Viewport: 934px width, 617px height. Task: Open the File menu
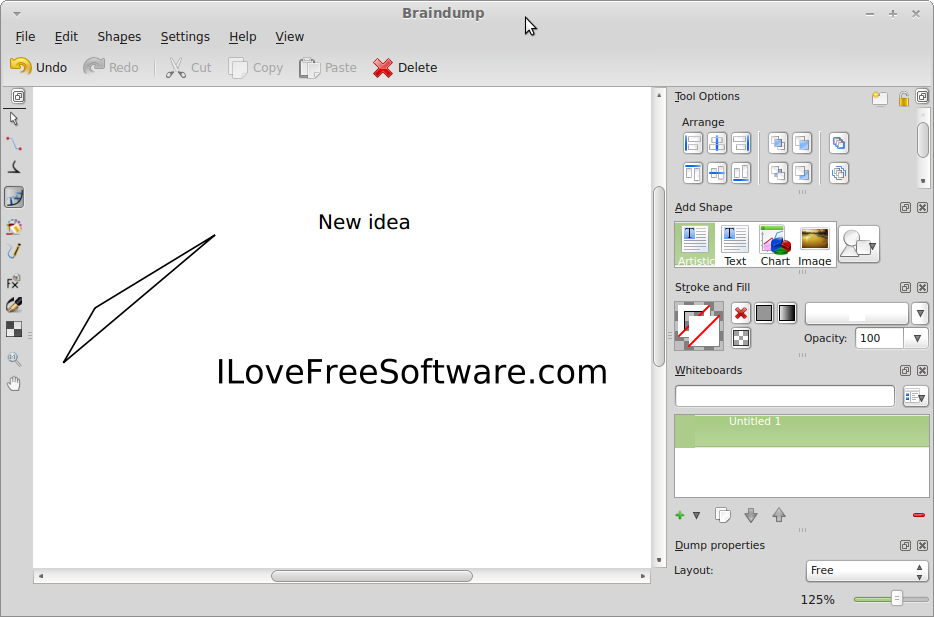[x=25, y=37]
